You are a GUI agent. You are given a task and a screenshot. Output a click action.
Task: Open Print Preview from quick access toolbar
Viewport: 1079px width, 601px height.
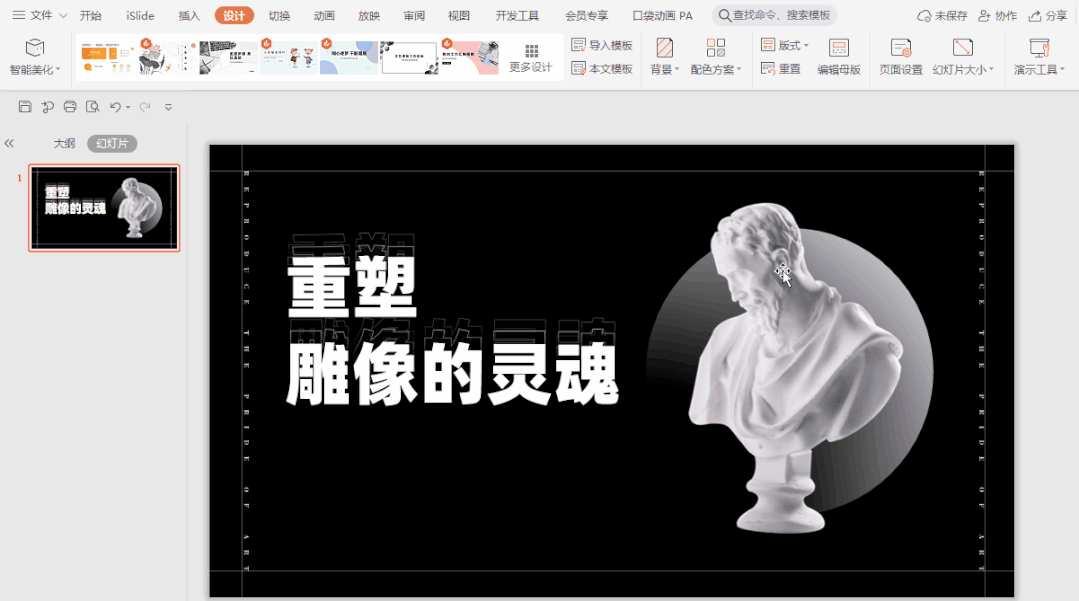[x=92, y=107]
